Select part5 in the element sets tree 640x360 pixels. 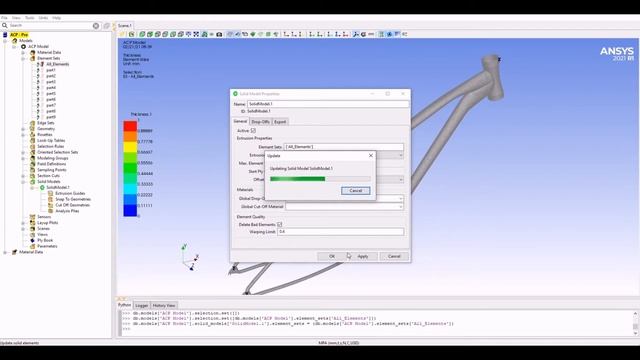pos(51,93)
